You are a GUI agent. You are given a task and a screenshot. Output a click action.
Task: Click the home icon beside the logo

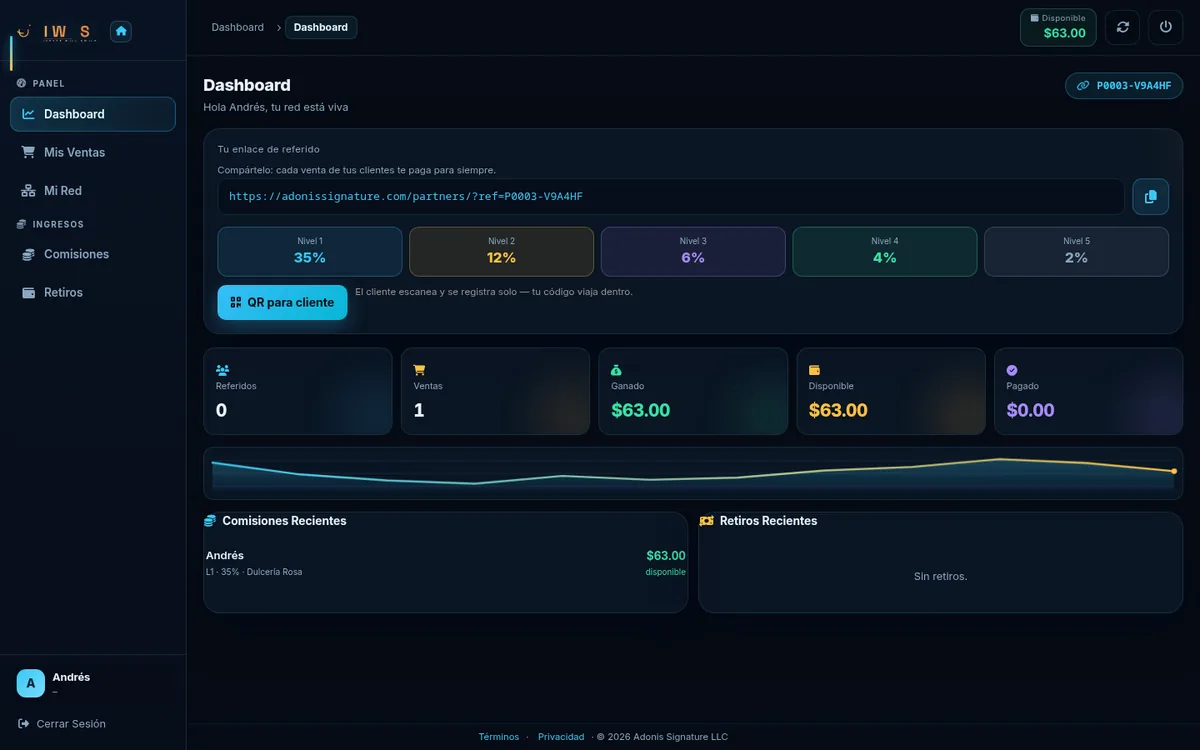coord(121,31)
